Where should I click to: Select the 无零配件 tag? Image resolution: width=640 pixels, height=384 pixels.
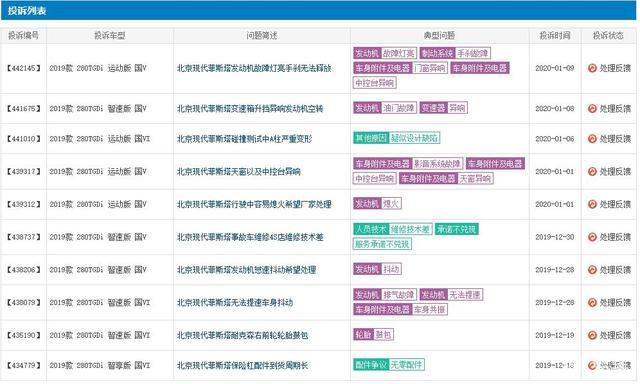tap(406, 364)
